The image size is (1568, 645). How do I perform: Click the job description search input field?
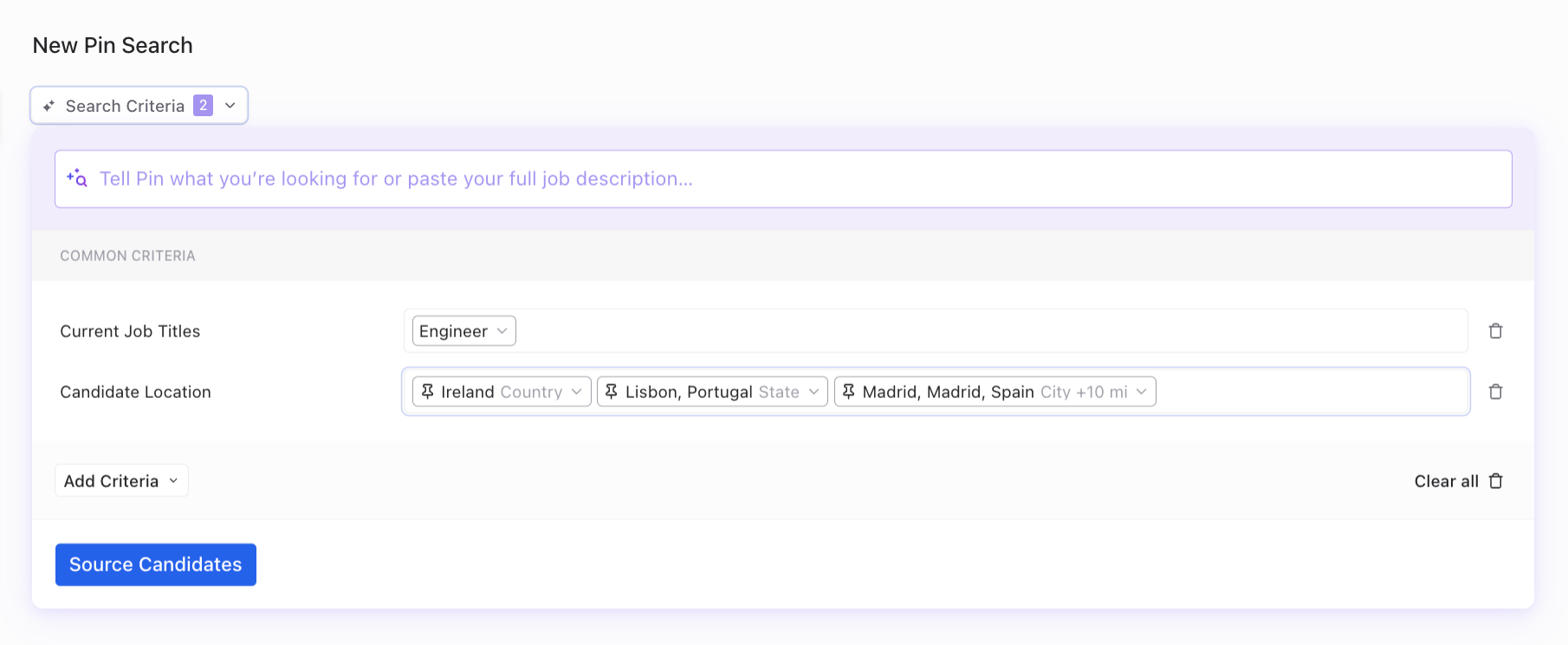780,179
